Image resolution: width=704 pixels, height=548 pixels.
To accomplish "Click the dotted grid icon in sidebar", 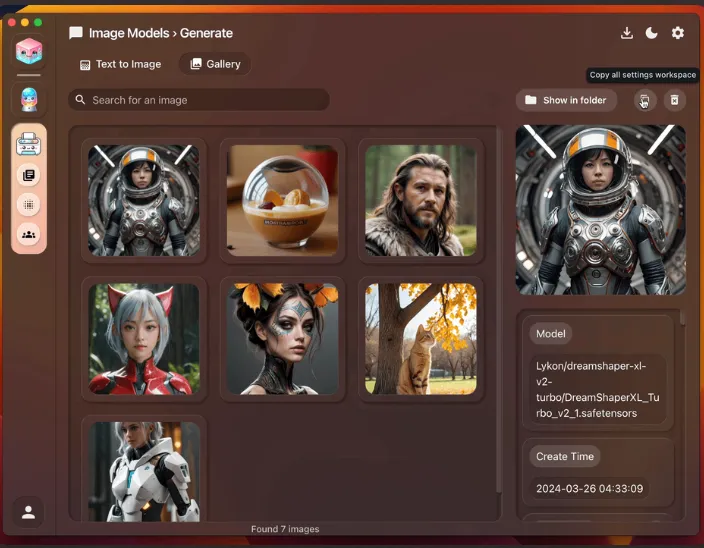I will pos(29,204).
